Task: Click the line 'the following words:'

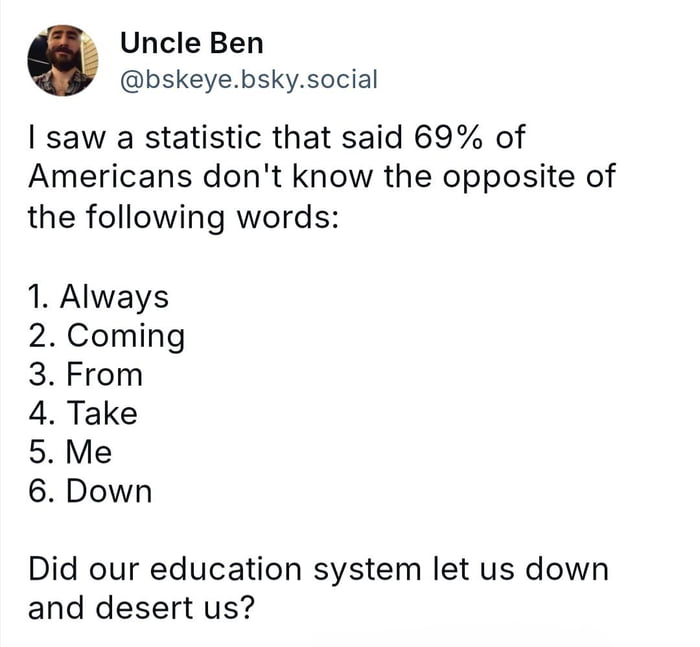Action: [183, 217]
